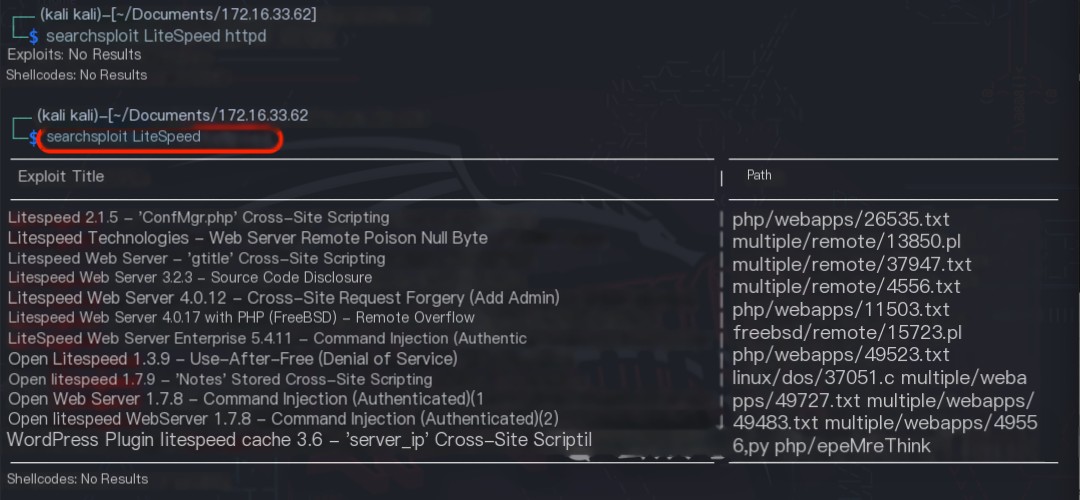Select the WordPress Plugin litespeed cache row

pyautogui.click(x=299, y=439)
